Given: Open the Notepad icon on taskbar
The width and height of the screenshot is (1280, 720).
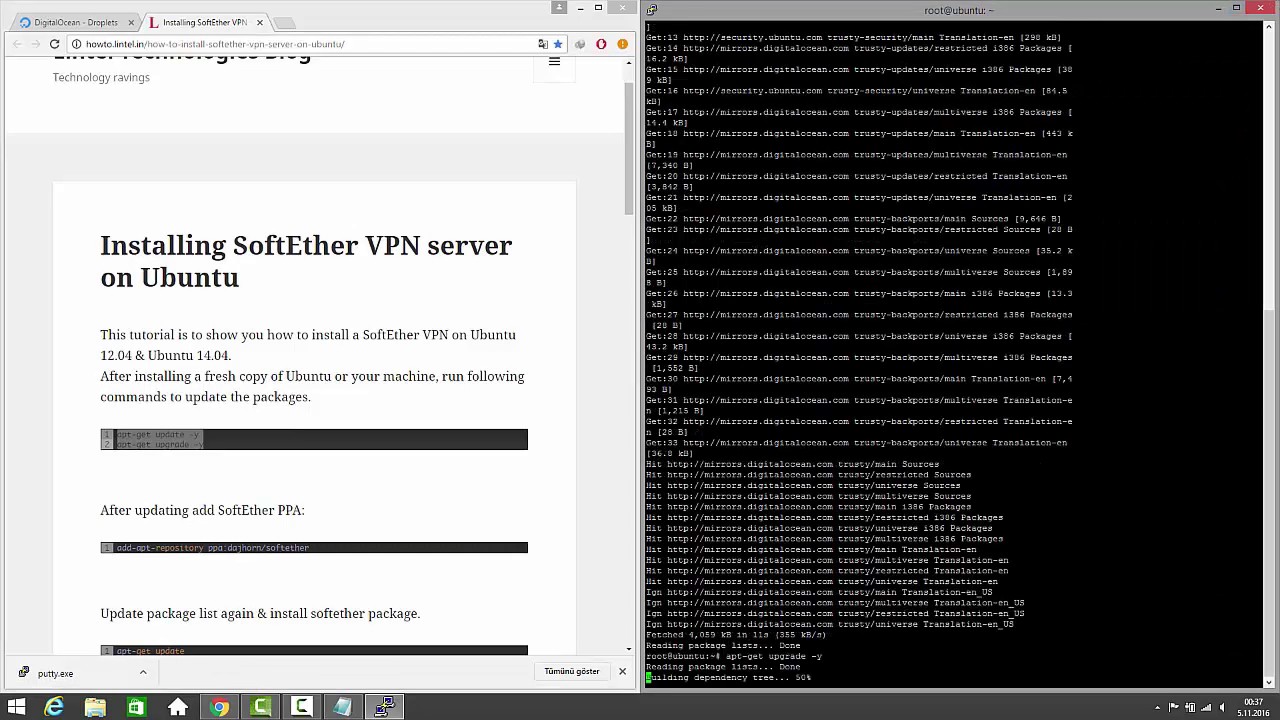Looking at the screenshot, I should click(x=343, y=707).
